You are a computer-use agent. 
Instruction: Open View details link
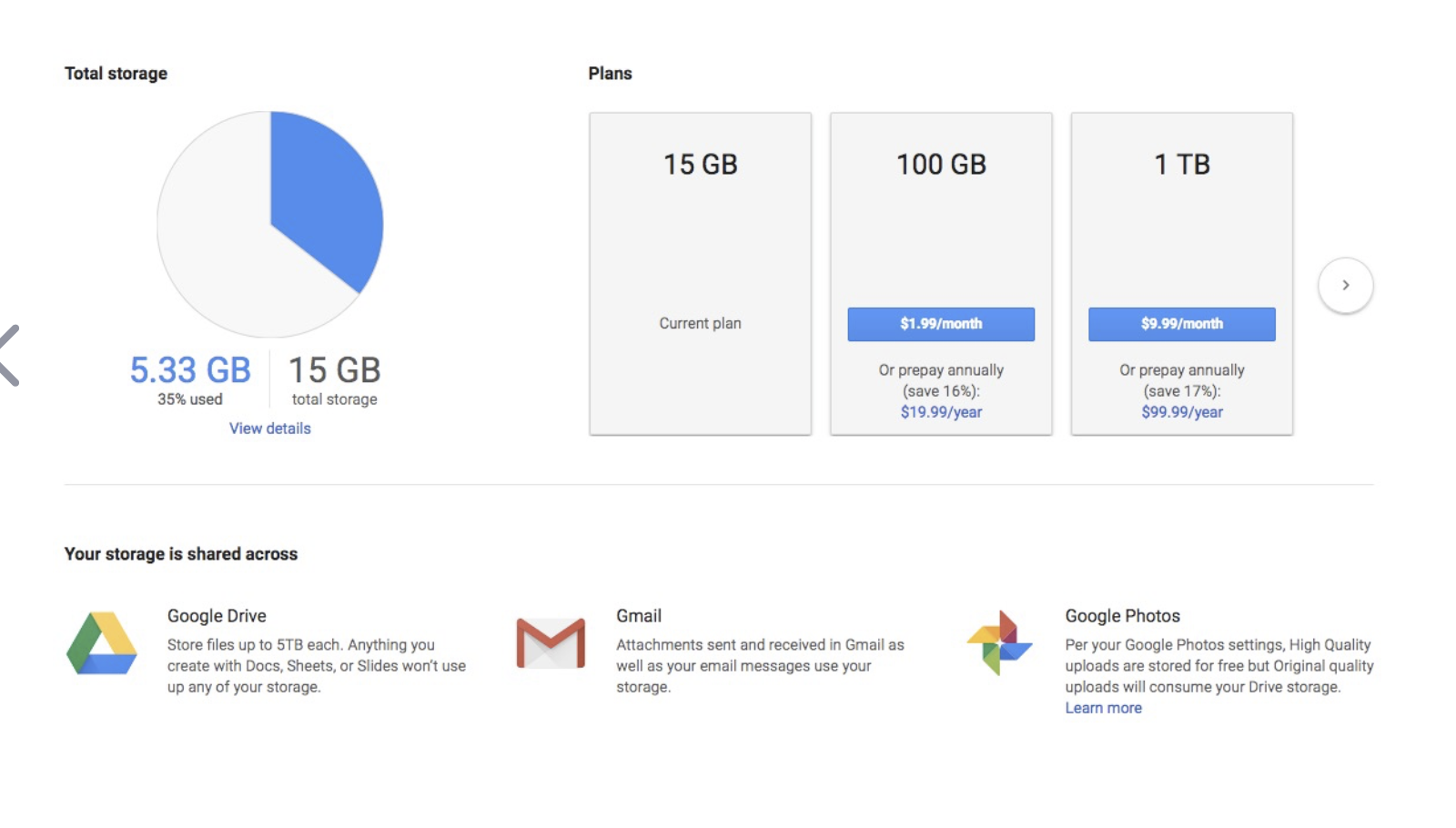point(269,429)
